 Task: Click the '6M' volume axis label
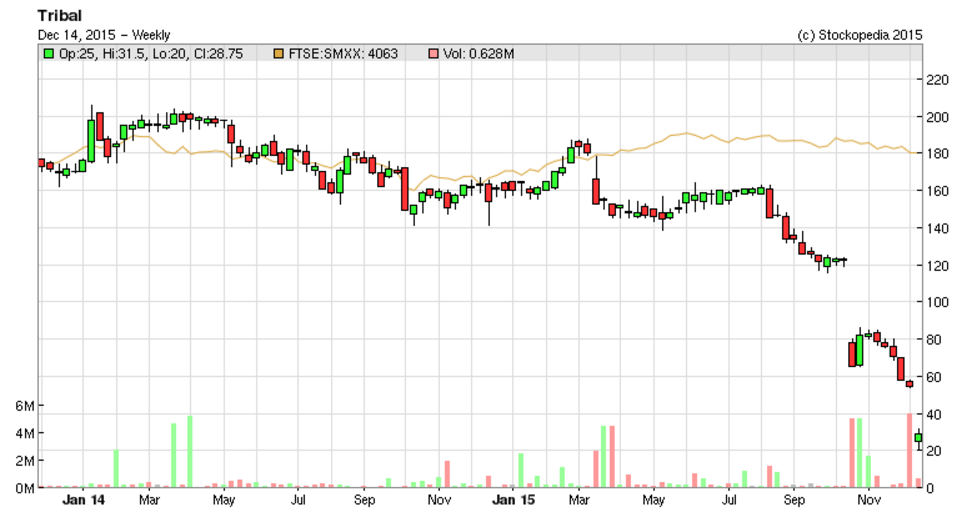tap(25, 406)
